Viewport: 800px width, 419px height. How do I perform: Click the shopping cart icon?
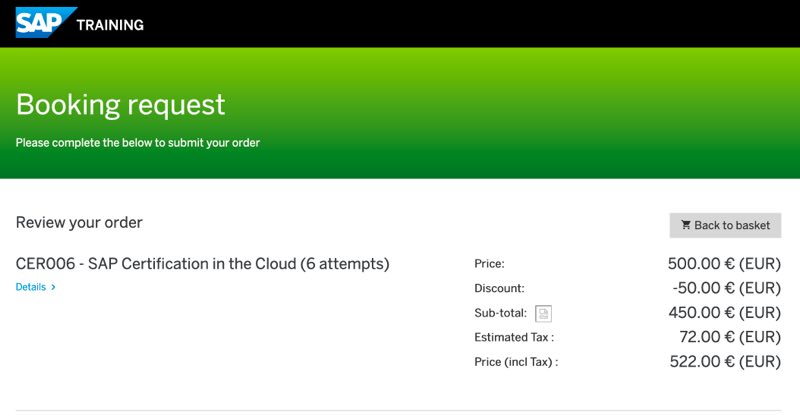tap(686, 225)
